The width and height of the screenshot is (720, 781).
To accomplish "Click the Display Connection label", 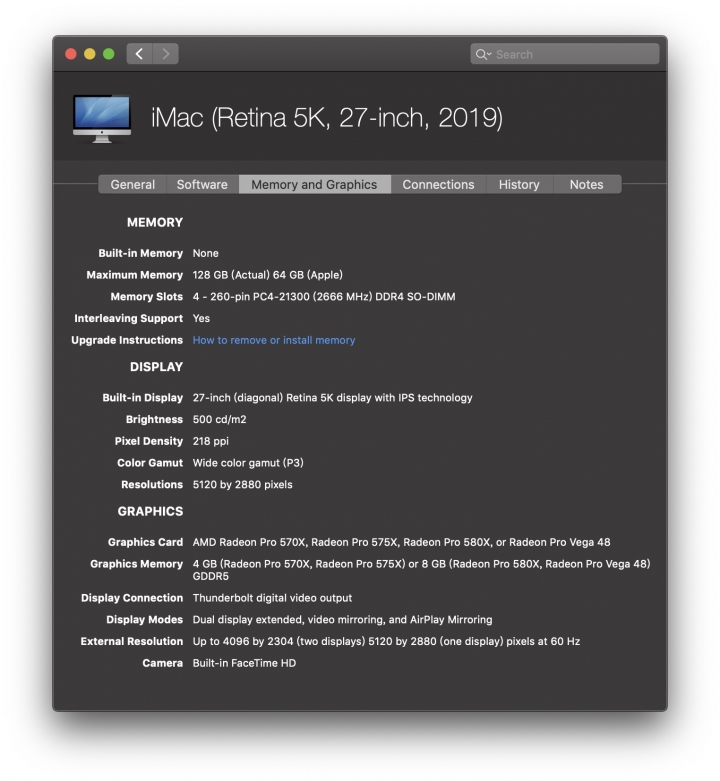I will pos(132,598).
